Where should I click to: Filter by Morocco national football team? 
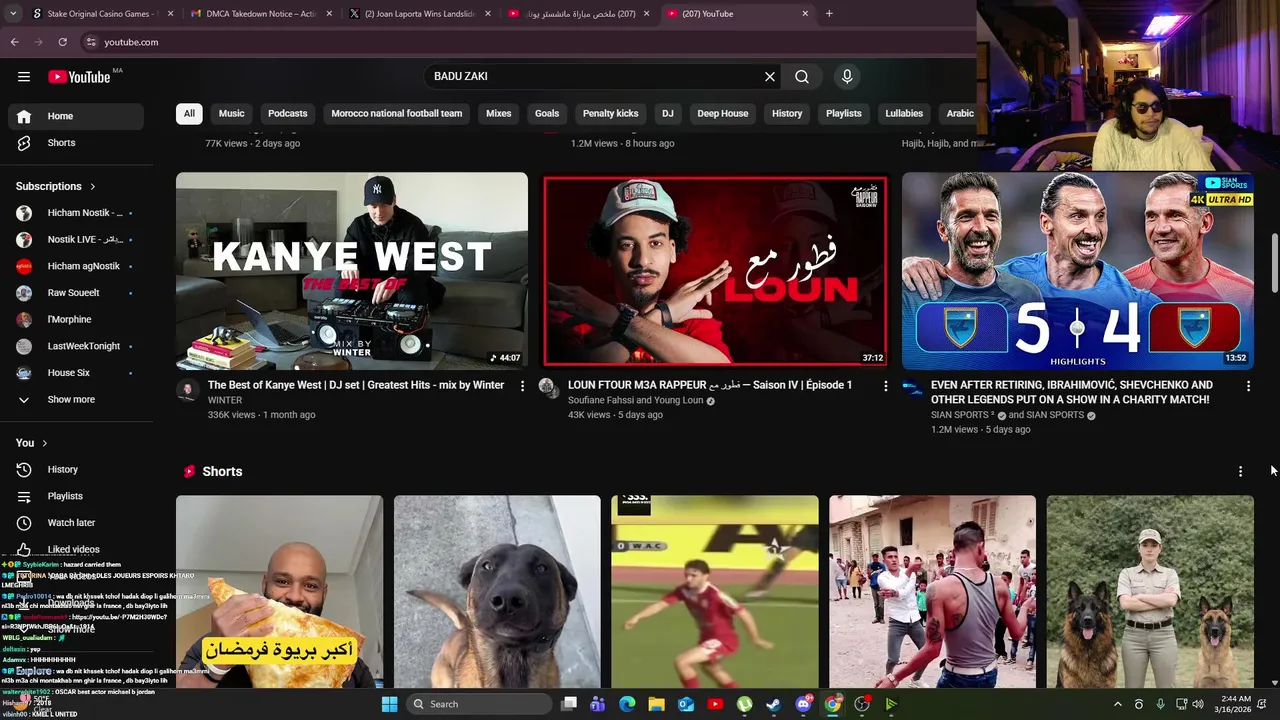coord(397,113)
